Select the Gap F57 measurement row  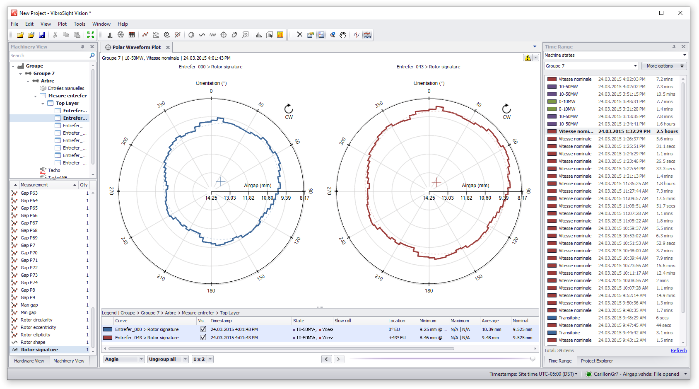pyautogui.click(x=49, y=223)
